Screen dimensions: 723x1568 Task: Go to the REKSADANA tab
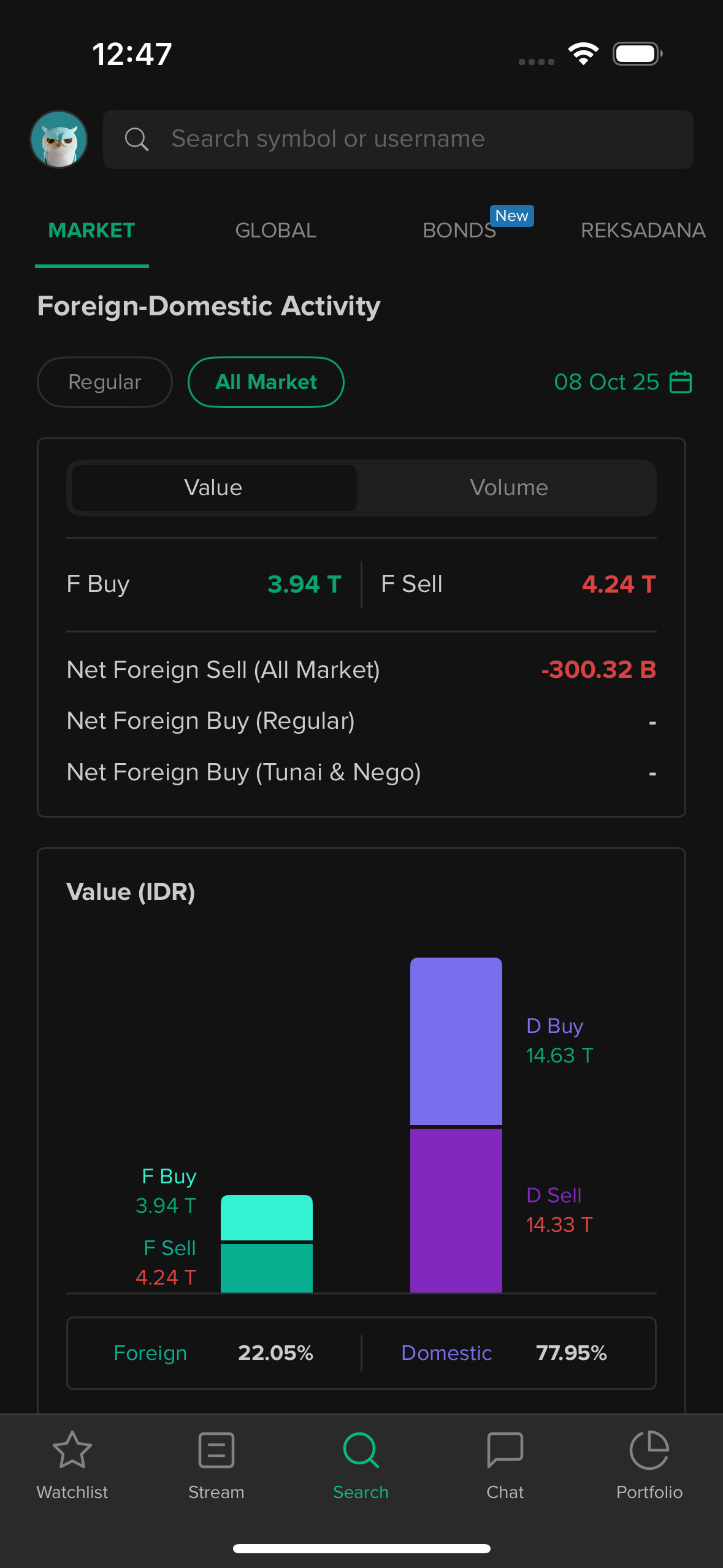click(643, 231)
